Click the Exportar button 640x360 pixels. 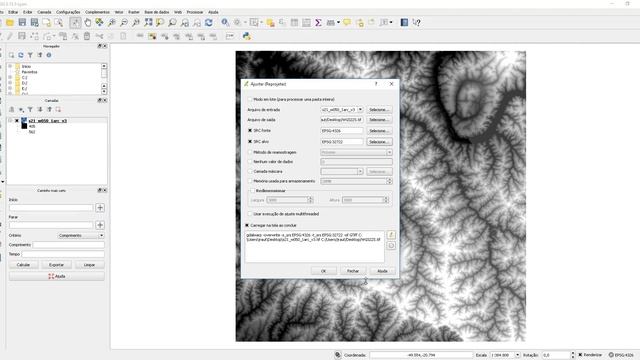pyautogui.click(x=56, y=265)
